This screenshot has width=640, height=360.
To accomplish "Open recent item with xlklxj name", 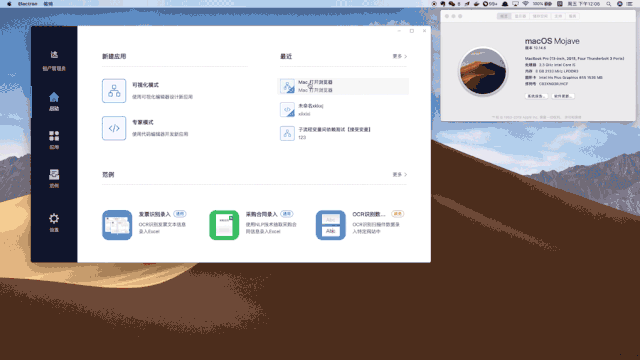I will pos(343,109).
